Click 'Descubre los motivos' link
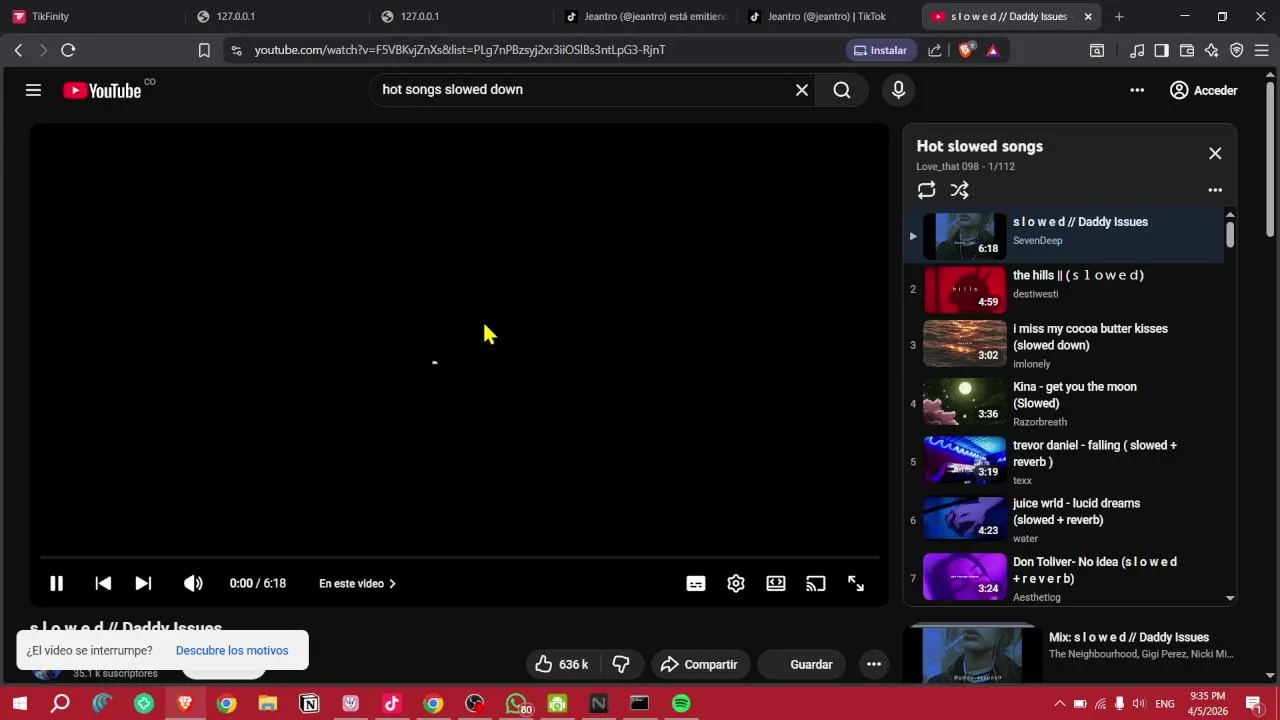The width and height of the screenshot is (1280, 720). pyautogui.click(x=232, y=651)
